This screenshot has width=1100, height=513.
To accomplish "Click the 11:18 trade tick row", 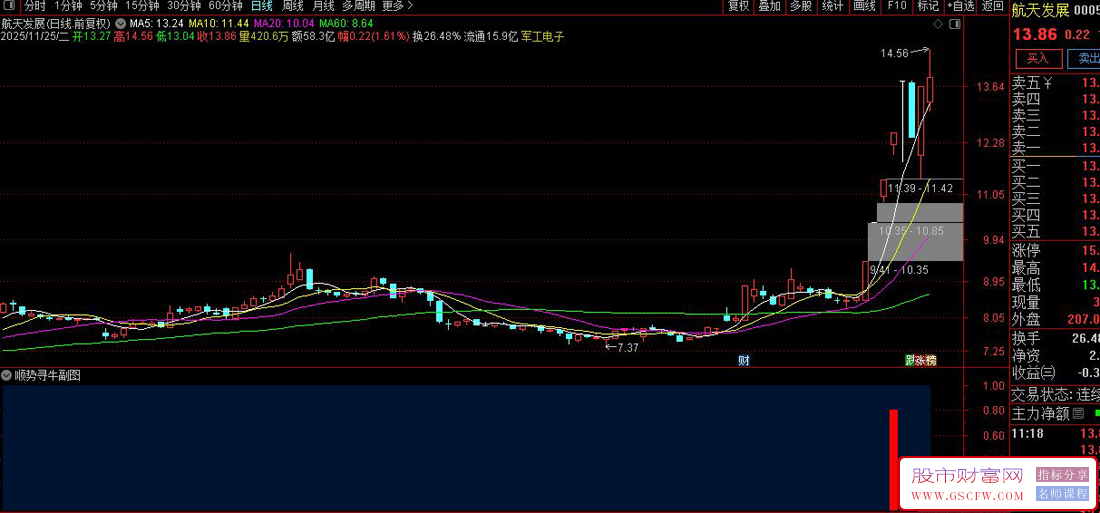I will coord(1055,434).
